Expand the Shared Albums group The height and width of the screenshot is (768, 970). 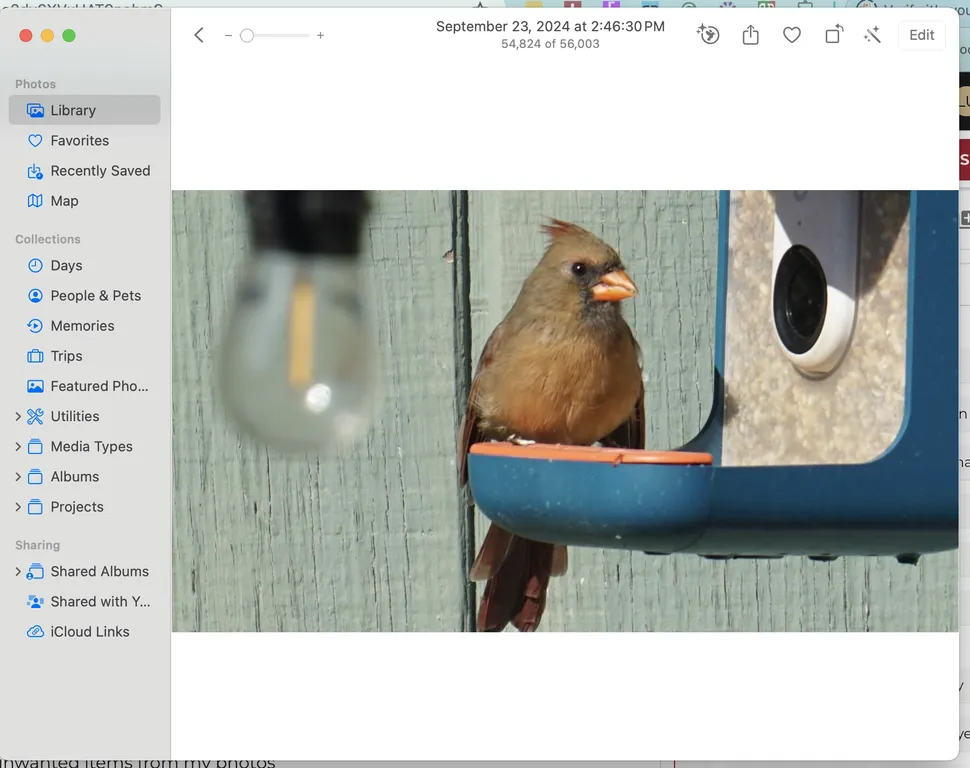coord(18,572)
